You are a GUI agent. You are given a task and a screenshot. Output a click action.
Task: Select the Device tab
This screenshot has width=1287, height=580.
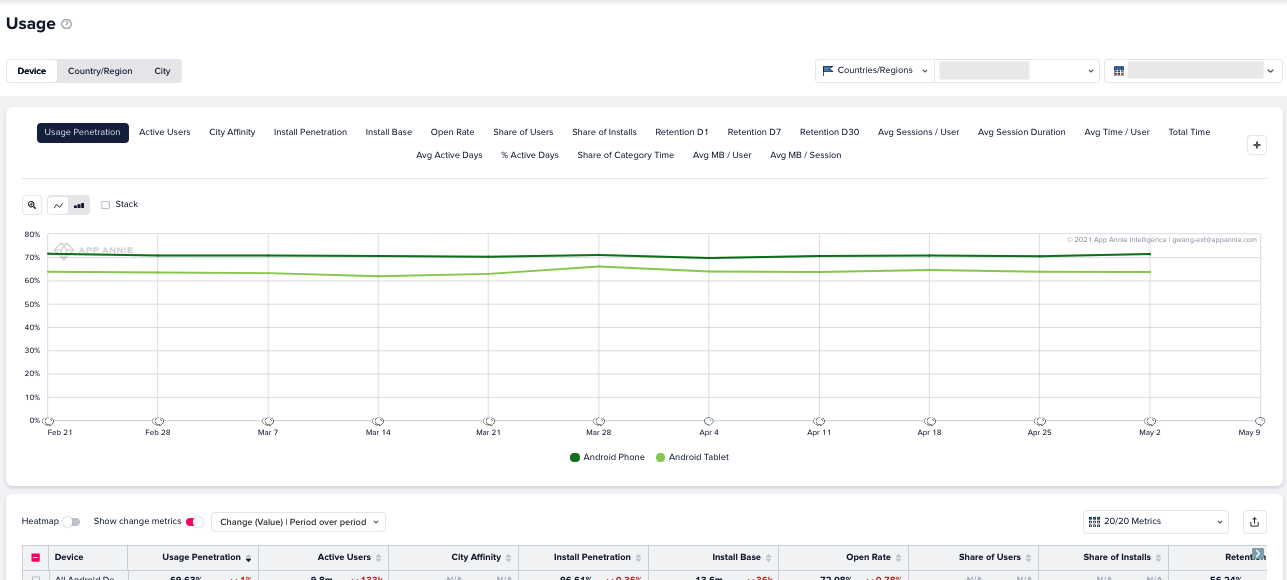coord(32,71)
